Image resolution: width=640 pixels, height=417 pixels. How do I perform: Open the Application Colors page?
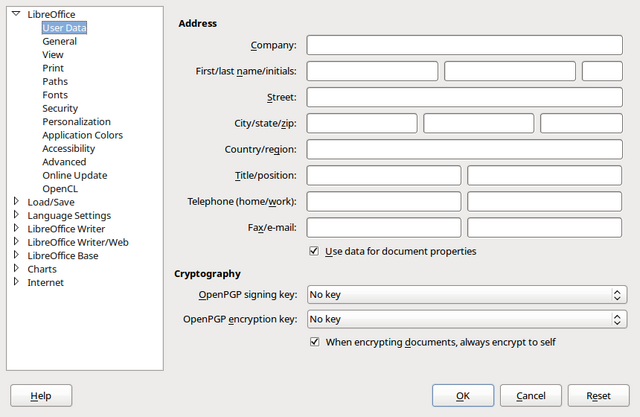coord(82,135)
